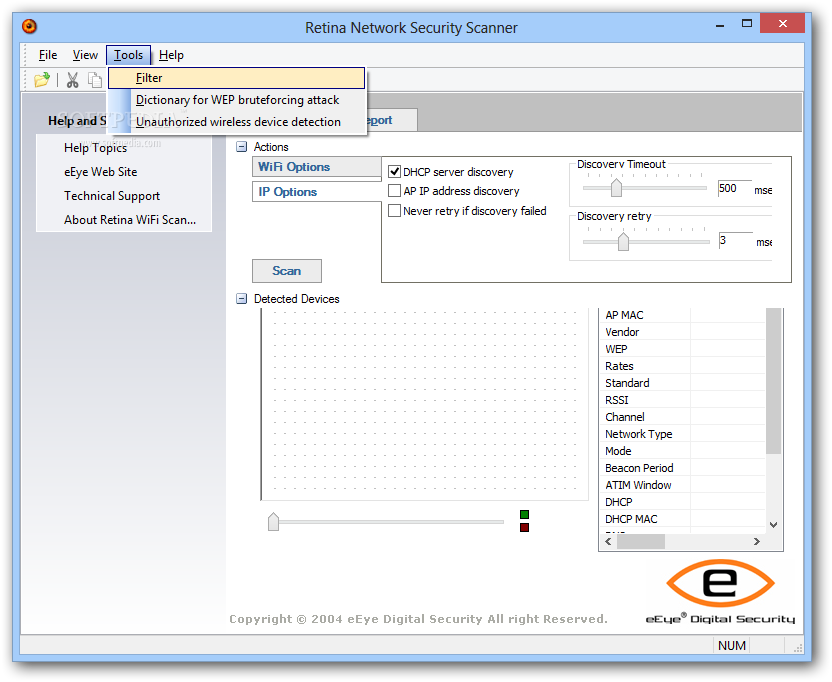Select Filter from Tools menu

(x=237, y=78)
